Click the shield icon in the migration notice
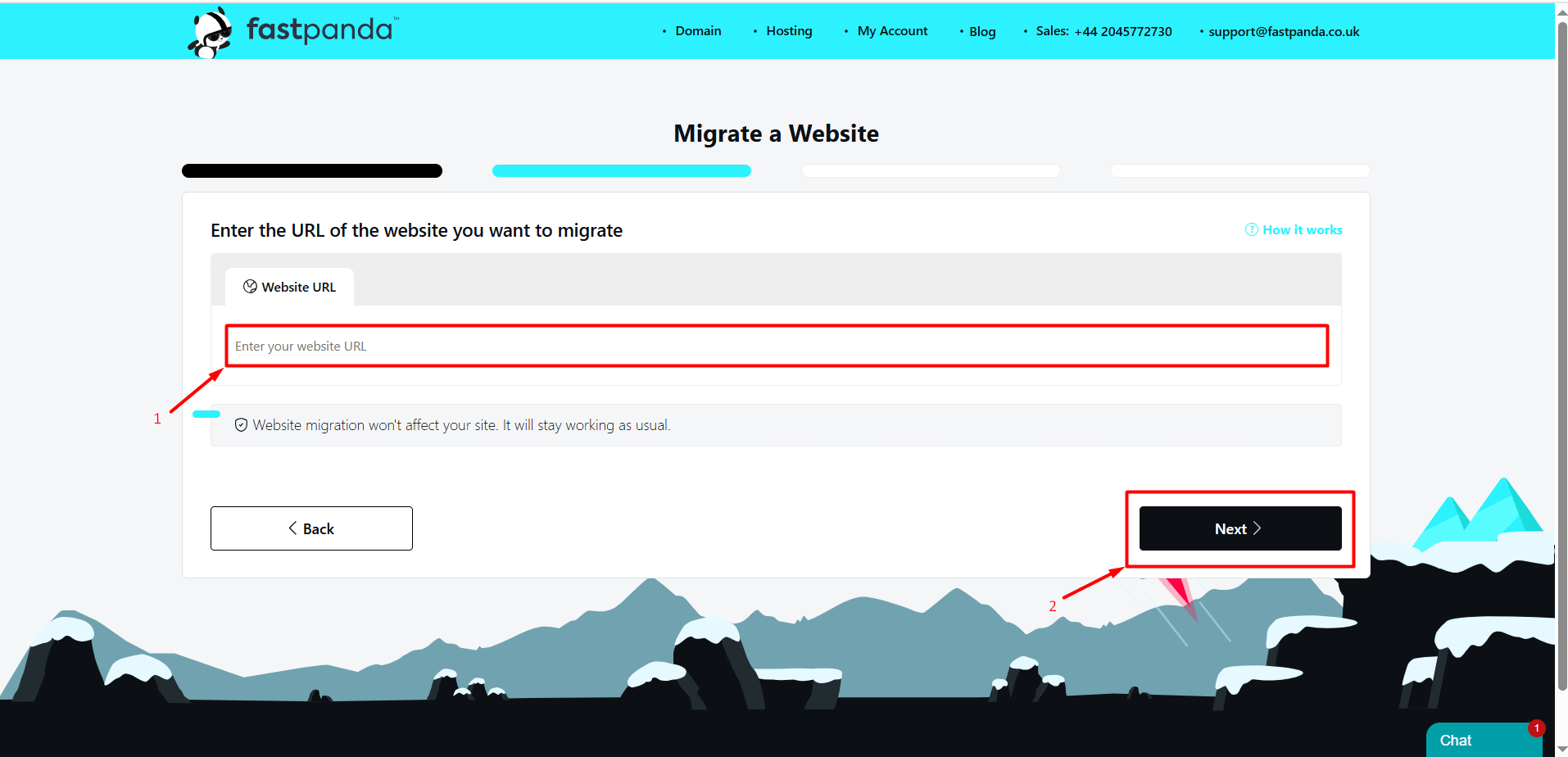This screenshot has width=1568, height=757. [x=241, y=425]
